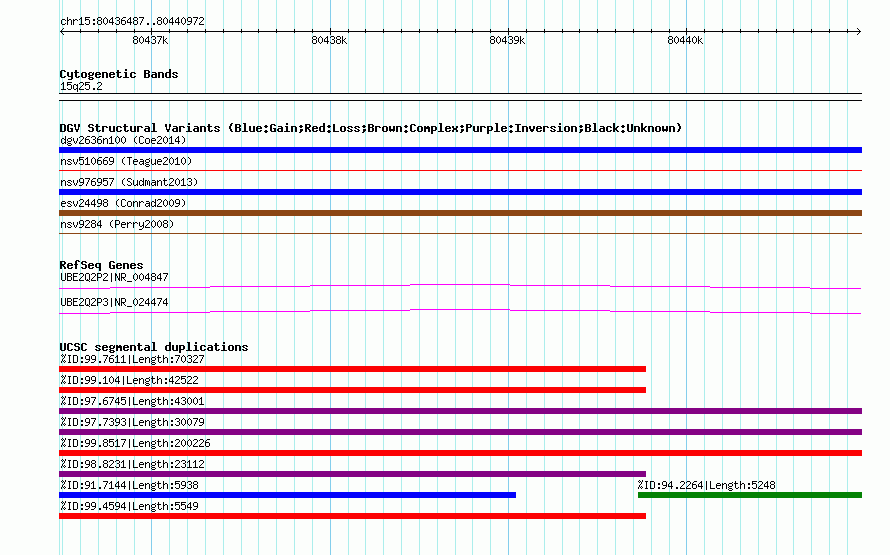Viewport: 890px width, 555px height.
Task: Click the ruler's right arrowhead
Action: (x=859, y=31)
